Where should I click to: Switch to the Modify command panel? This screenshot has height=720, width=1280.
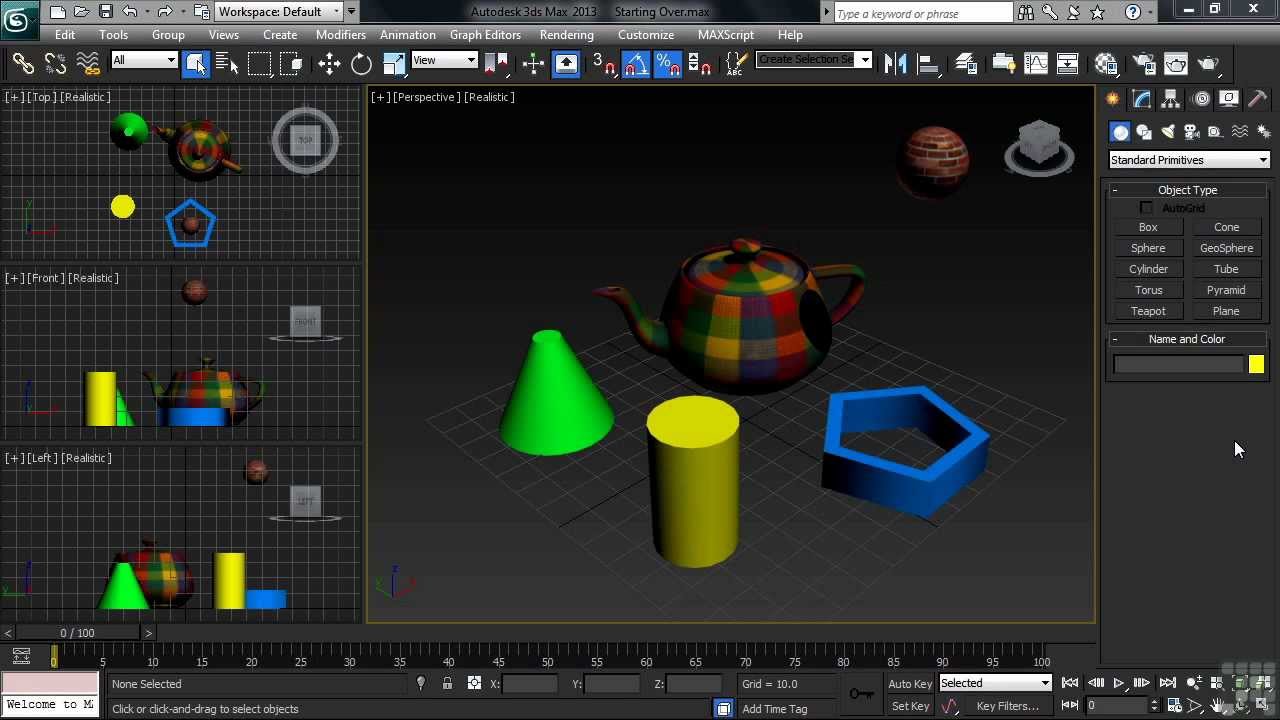pos(1142,99)
